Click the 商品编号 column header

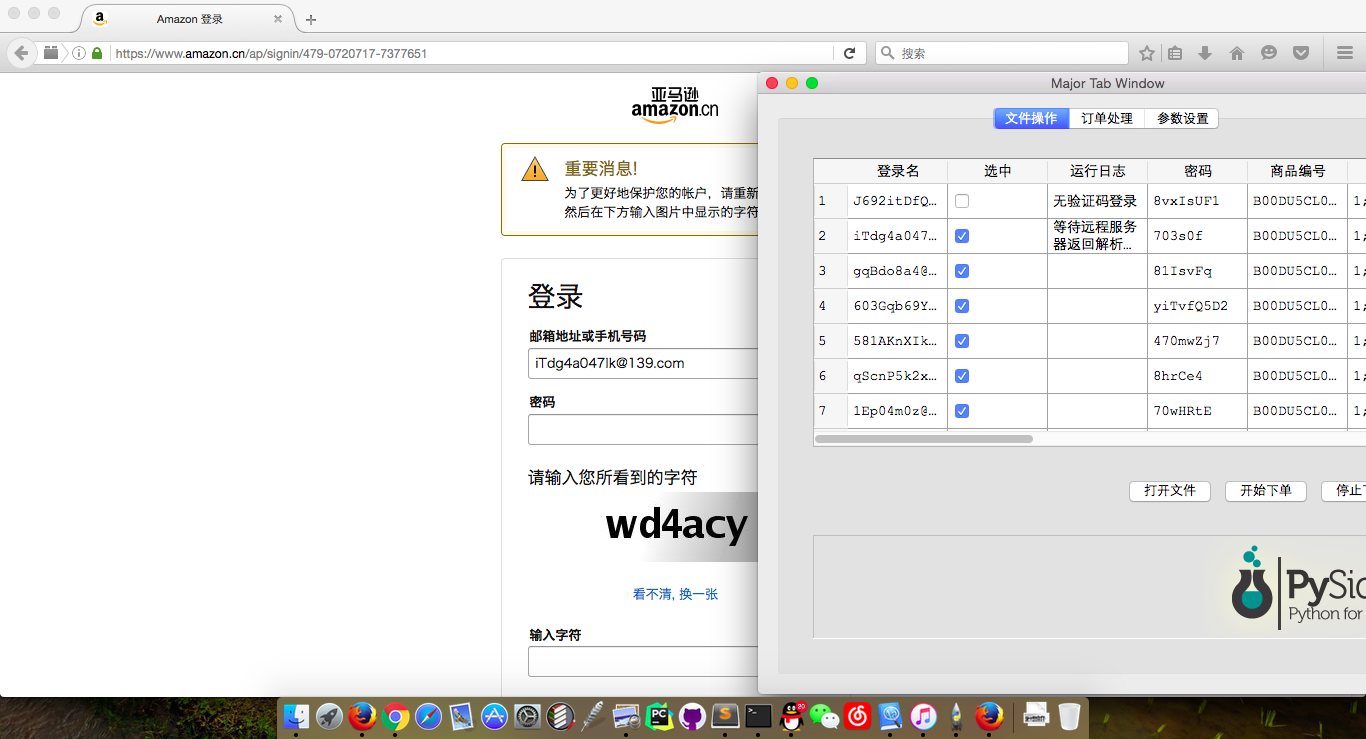point(1298,171)
